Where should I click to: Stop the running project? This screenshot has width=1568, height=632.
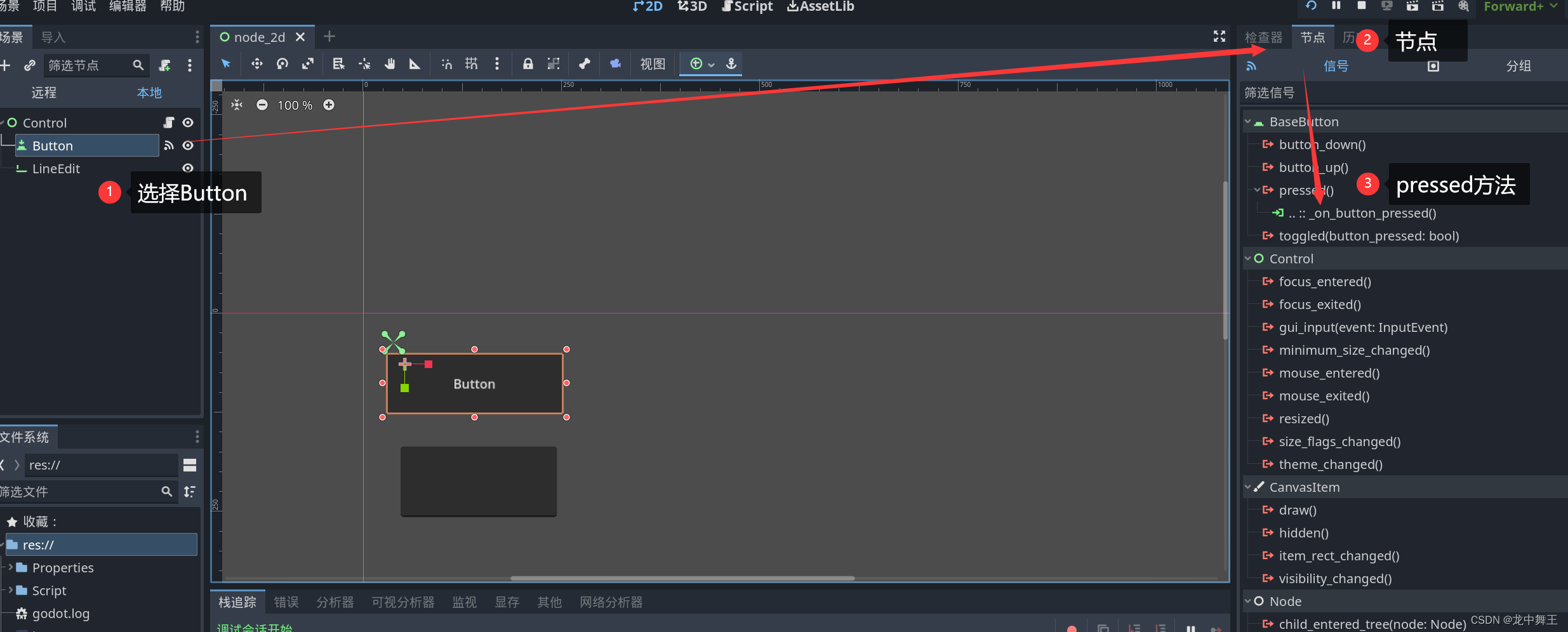(x=1361, y=6)
